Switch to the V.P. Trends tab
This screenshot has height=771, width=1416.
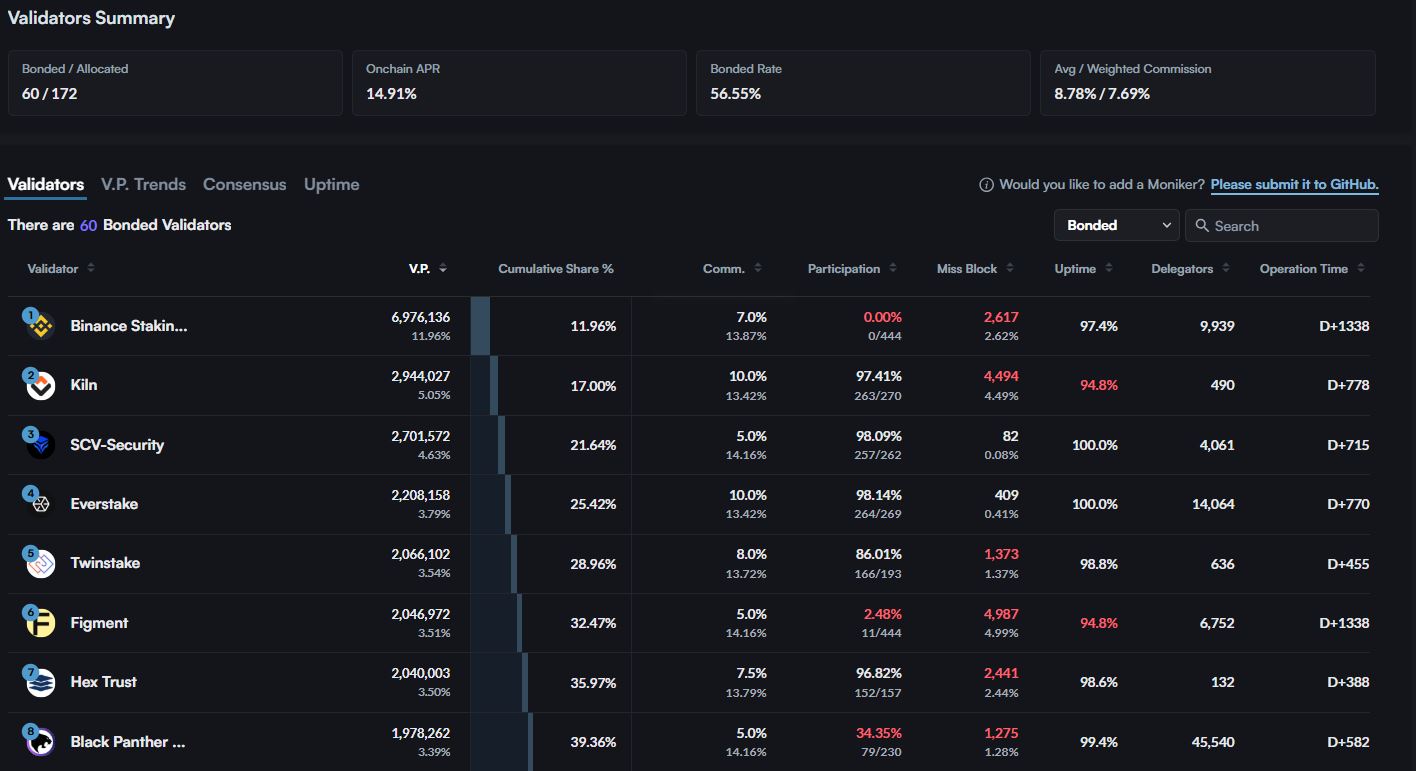tap(143, 185)
